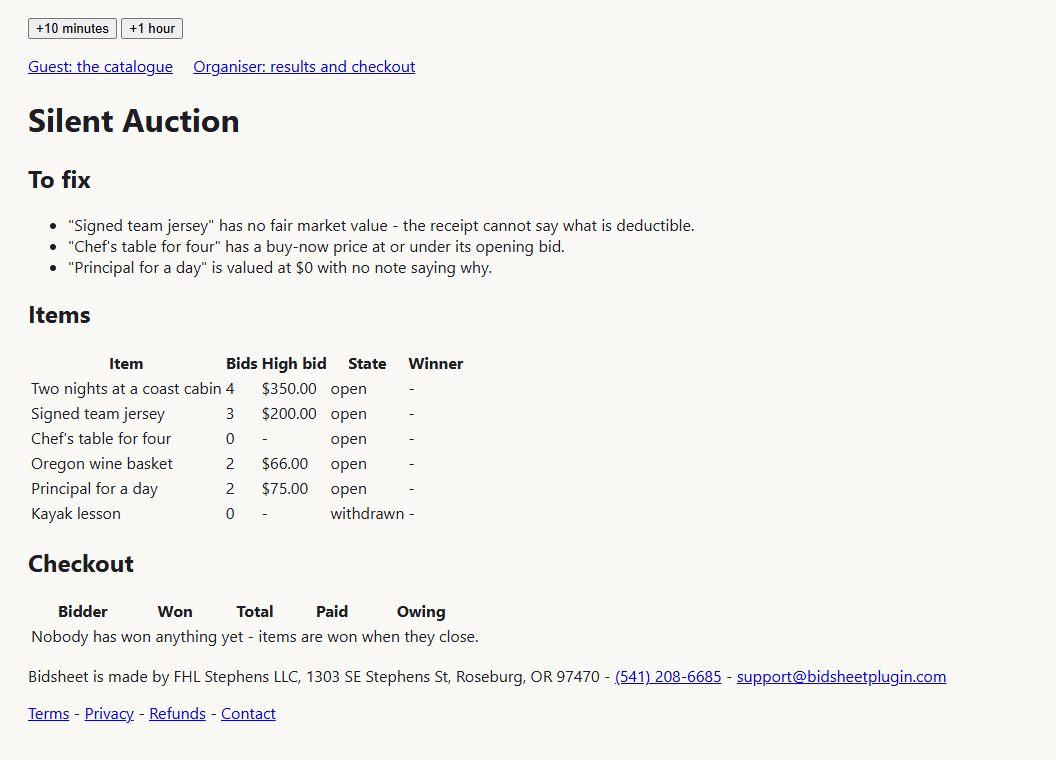Select the $66.00 high bid value
The width and height of the screenshot is (1056, 760).
pyautogui.click(x=285, y=464)
